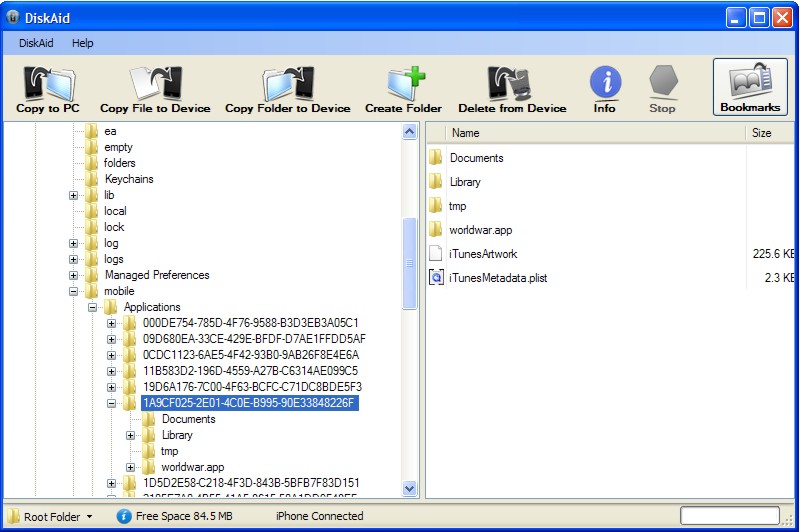This screenshot has height=532, width=800.
Task: Select Library name in file list
Action: click(x=465, y=182)
